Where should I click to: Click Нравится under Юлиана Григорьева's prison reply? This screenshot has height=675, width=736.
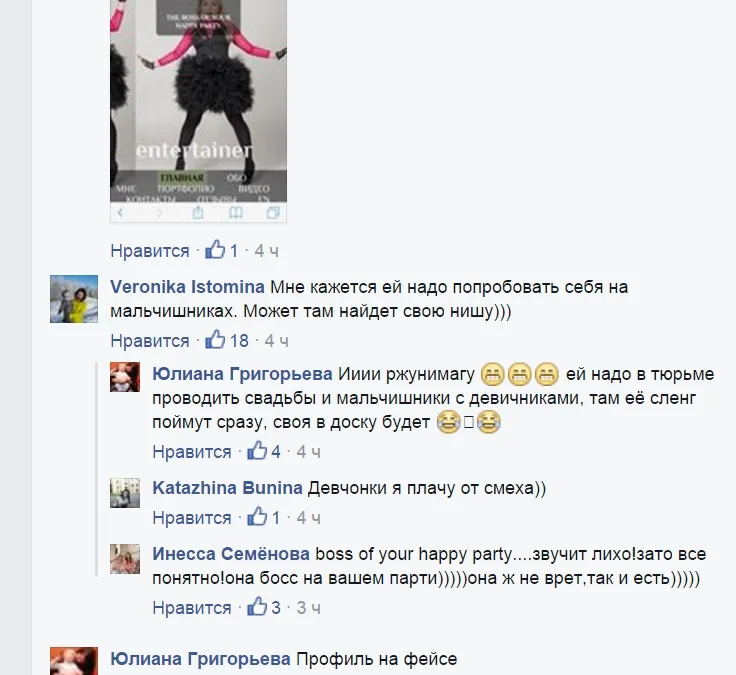click(192, 452)
